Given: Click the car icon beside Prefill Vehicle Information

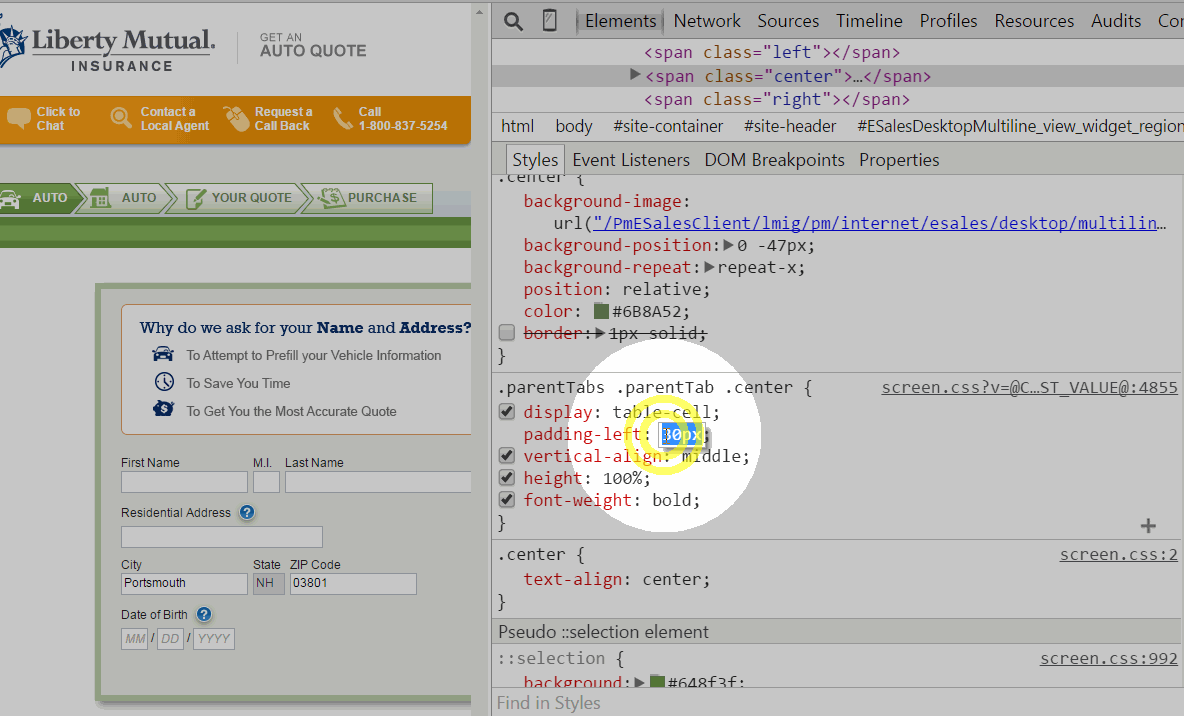Looking at the screenshot, I should 163,354.
